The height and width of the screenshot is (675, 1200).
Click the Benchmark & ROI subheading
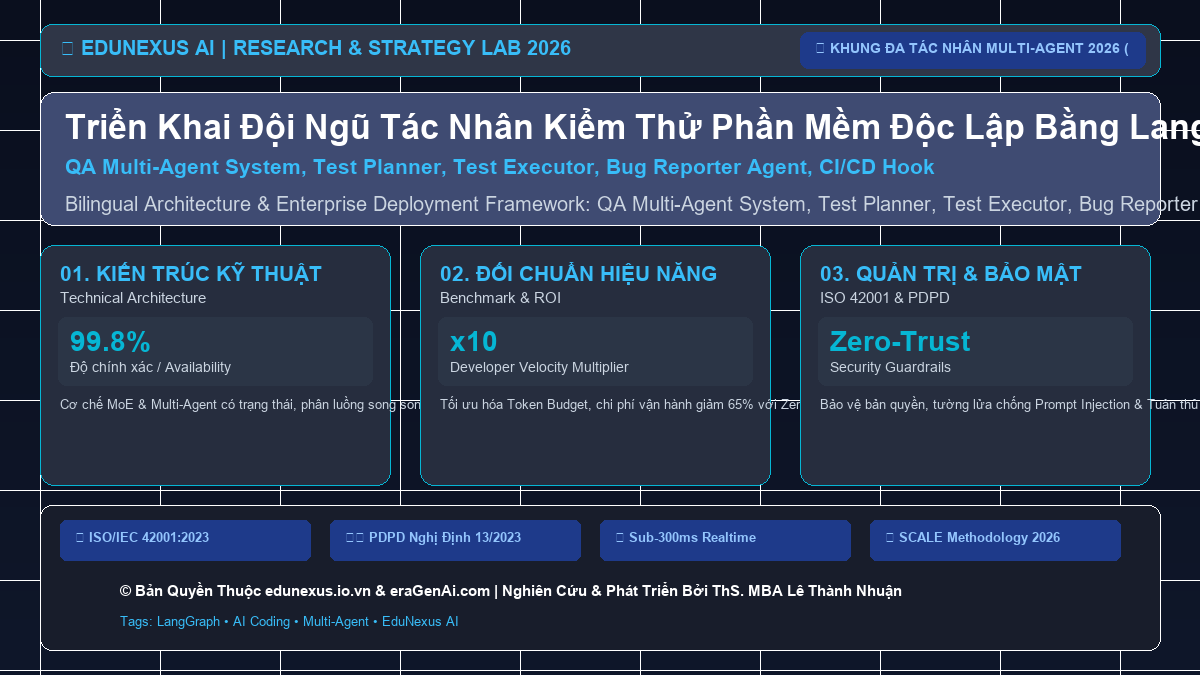[500, 298]
